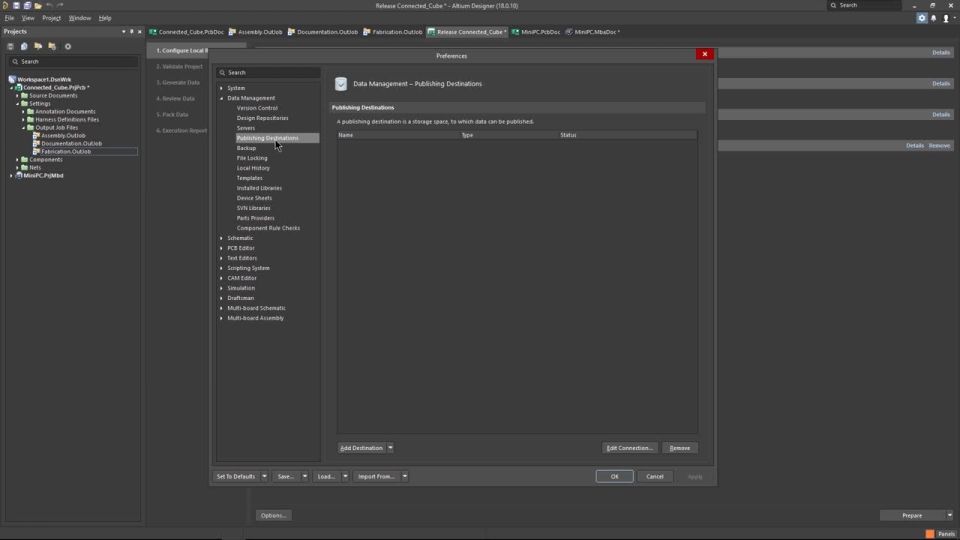Open Import From dropdown arrow
Screen dimensions: 960x540
coord(405,476)
